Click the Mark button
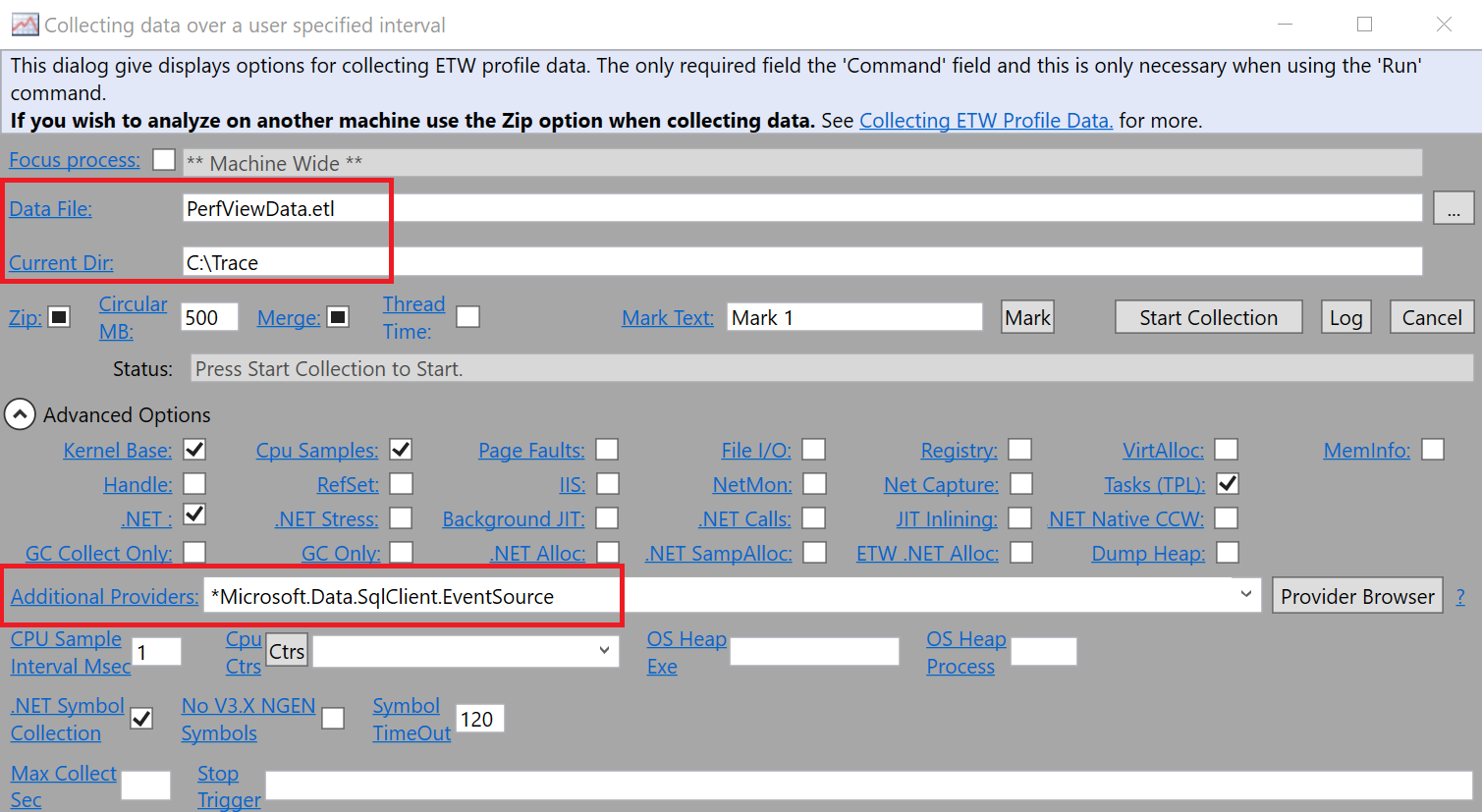Screen dimensions: 1482x812 (1026, 316)
